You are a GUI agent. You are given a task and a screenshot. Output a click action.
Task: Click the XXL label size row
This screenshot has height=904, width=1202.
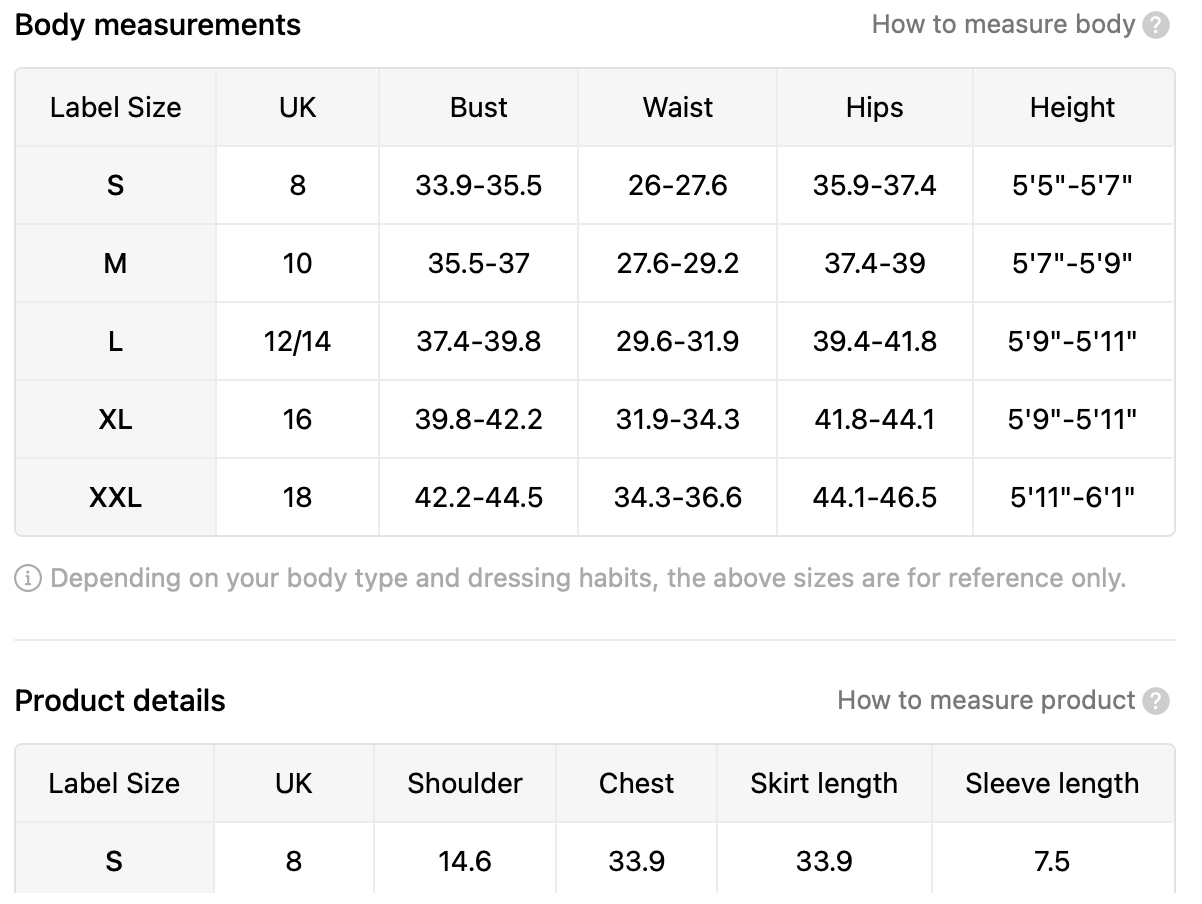pos(595,497)
